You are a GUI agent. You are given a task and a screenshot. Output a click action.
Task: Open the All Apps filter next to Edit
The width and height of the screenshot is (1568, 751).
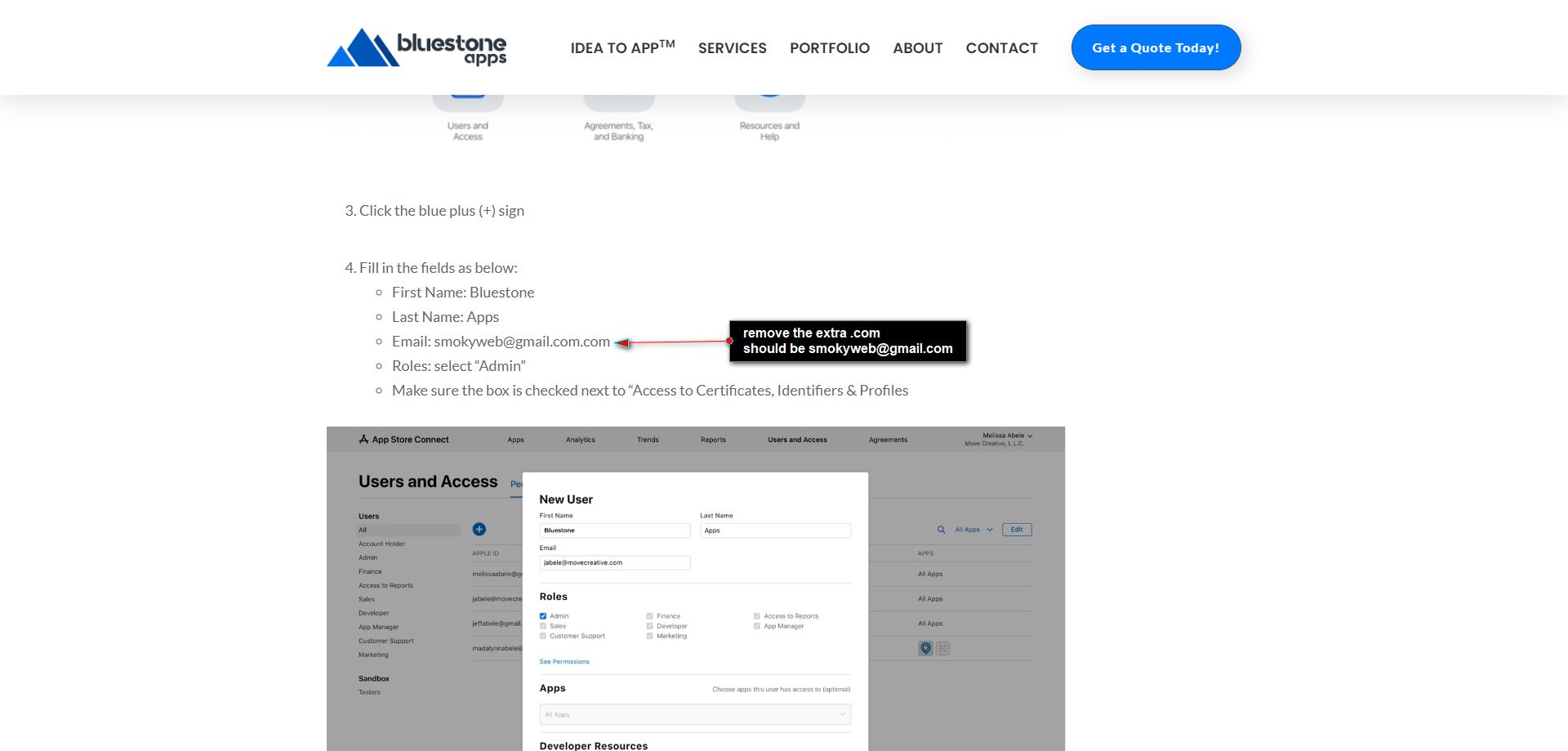pos(973,530)
